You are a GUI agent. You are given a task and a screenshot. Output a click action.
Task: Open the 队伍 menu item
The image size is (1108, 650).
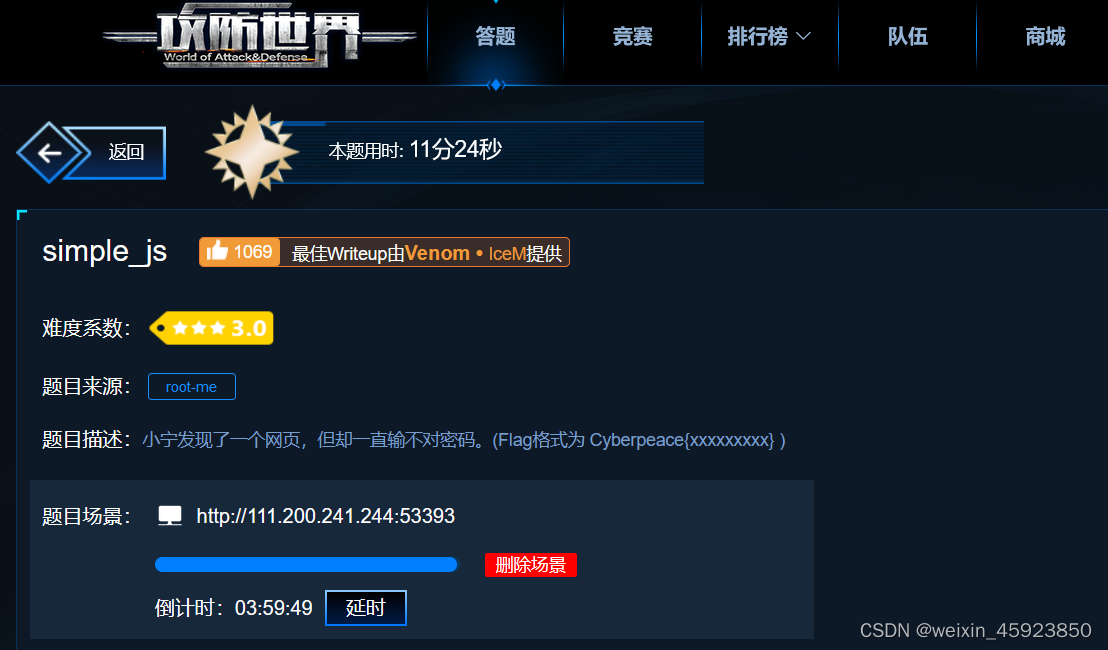tap(908, 36)
